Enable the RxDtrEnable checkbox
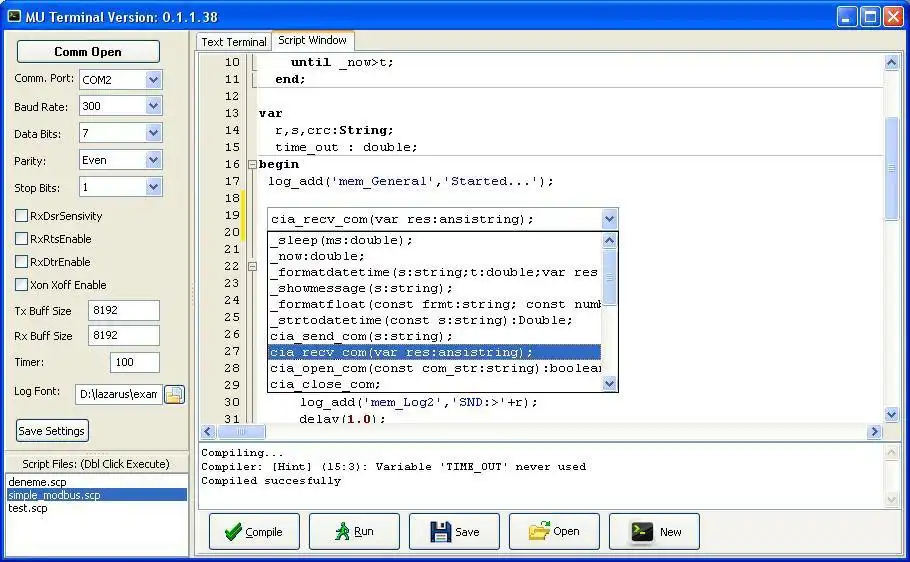The height and width of the screenshot is (562, 910). tap(21, 262)
